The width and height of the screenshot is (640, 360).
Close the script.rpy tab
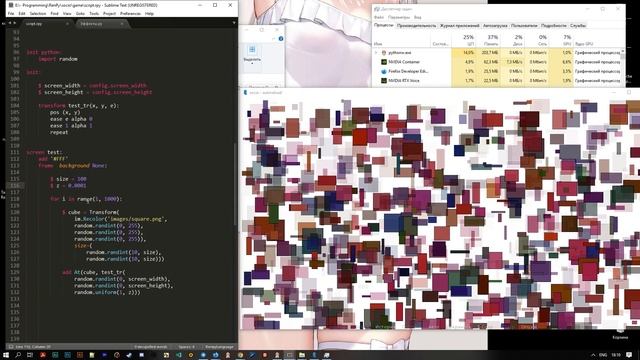67,24
